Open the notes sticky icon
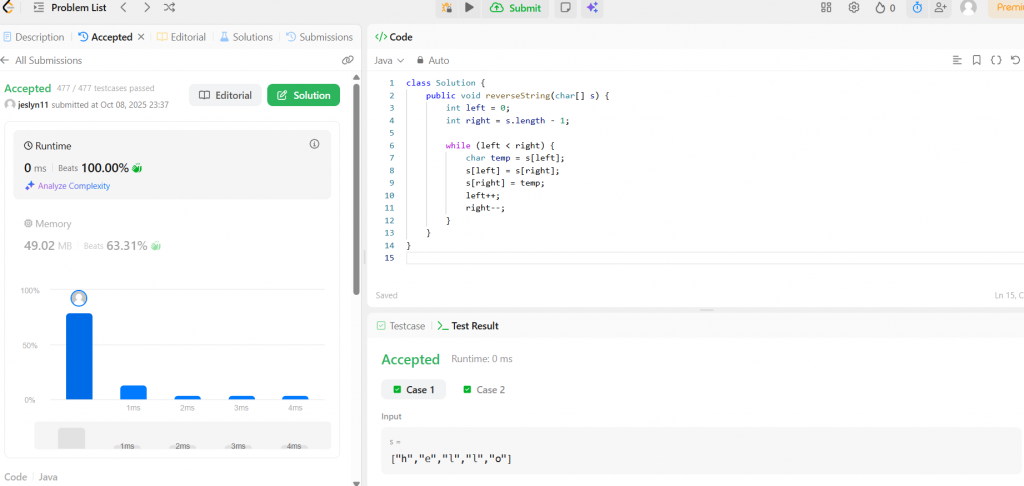The width and height of the screenshot is (1024, 486). coord(566,8)
